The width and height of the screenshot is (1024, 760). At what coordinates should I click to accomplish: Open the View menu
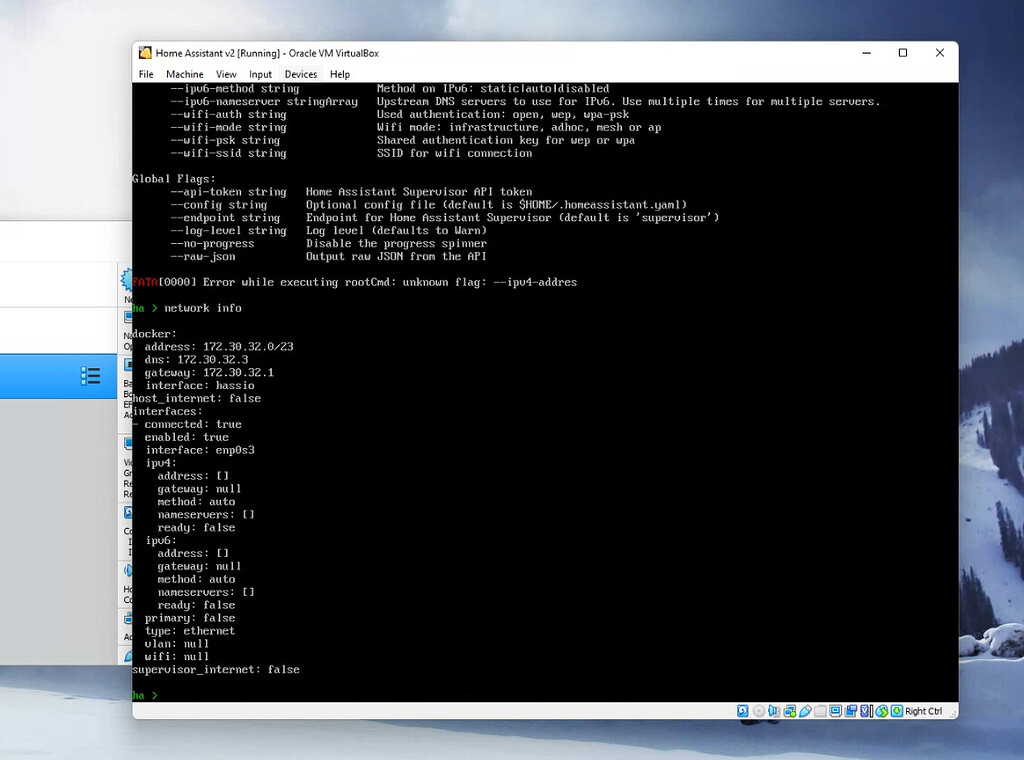(x=226, y=74)
